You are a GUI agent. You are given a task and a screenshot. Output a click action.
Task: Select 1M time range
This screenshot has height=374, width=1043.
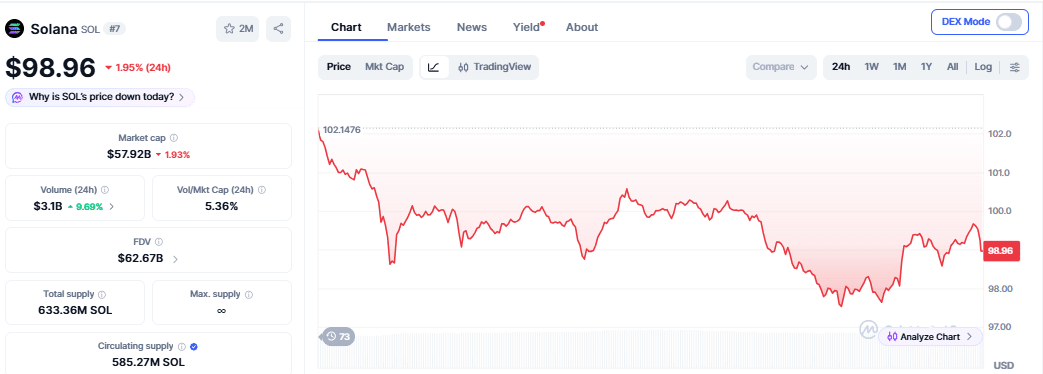coord(899,67)
